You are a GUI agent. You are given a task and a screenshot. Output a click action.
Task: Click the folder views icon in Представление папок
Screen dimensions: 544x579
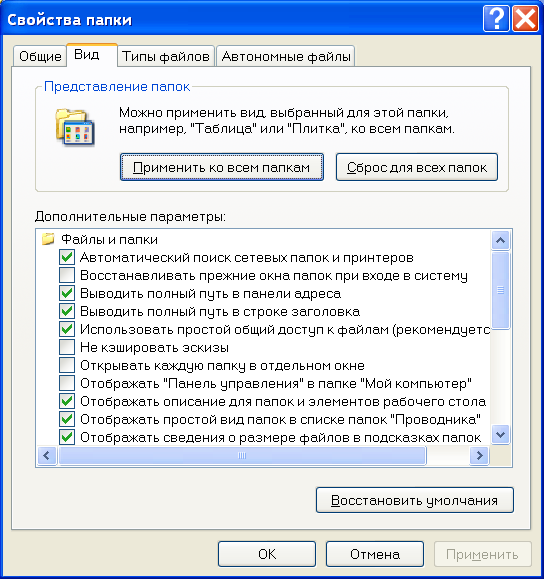(x=75, y=127)
